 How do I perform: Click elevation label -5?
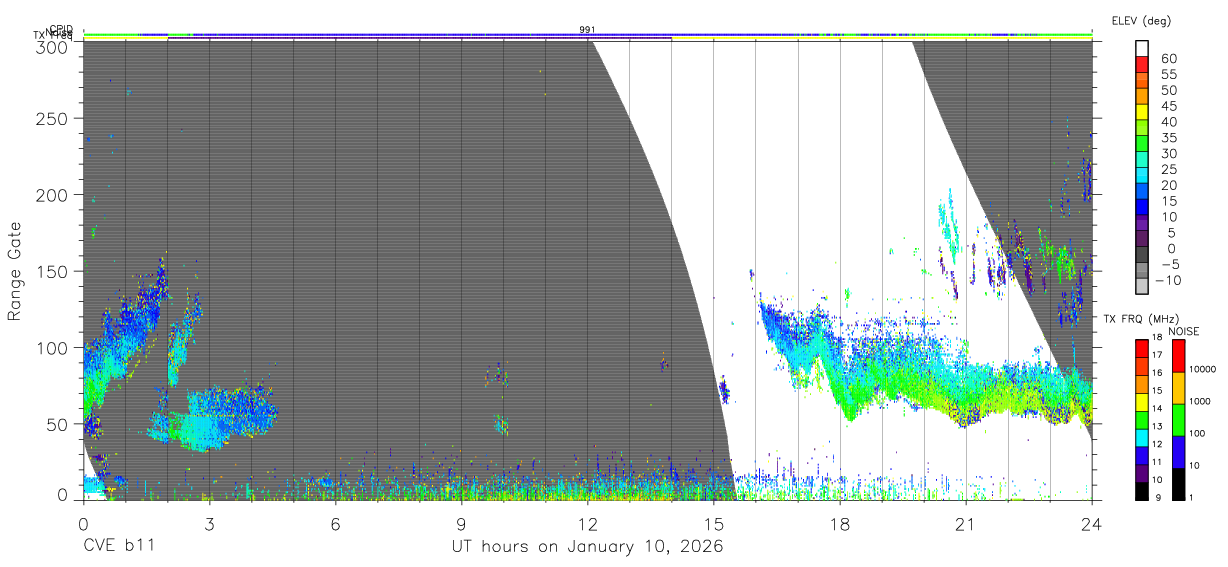coord(1169,264)
